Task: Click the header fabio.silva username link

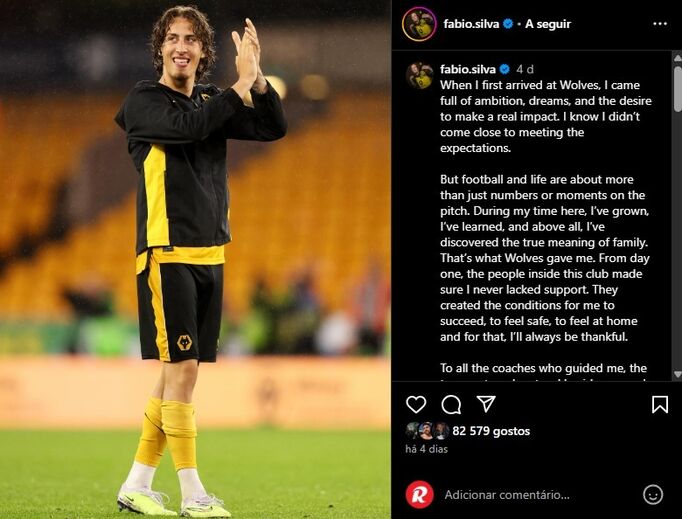Action: pos(471,24)
